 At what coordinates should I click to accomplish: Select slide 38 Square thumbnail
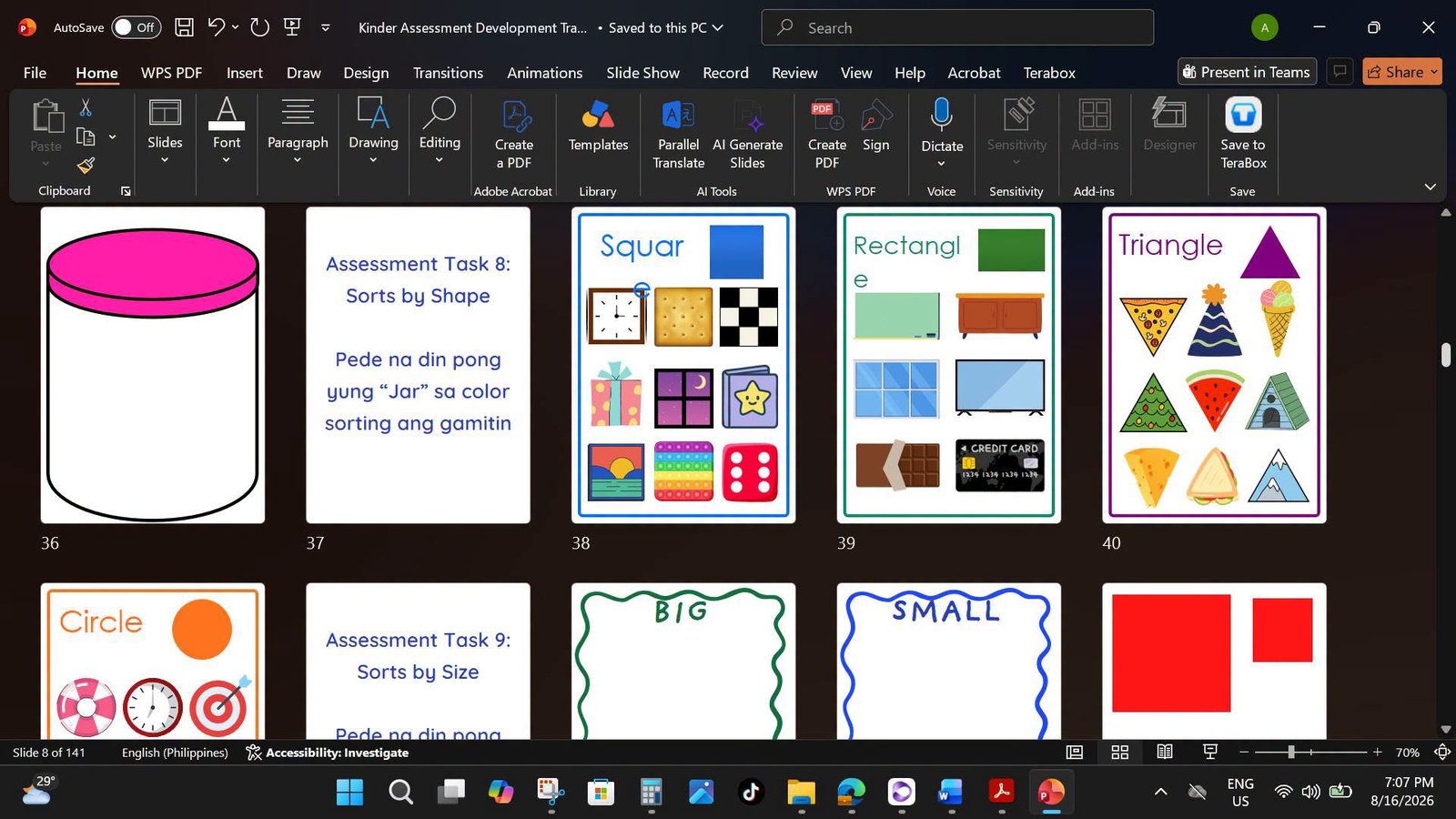point(683,365)
